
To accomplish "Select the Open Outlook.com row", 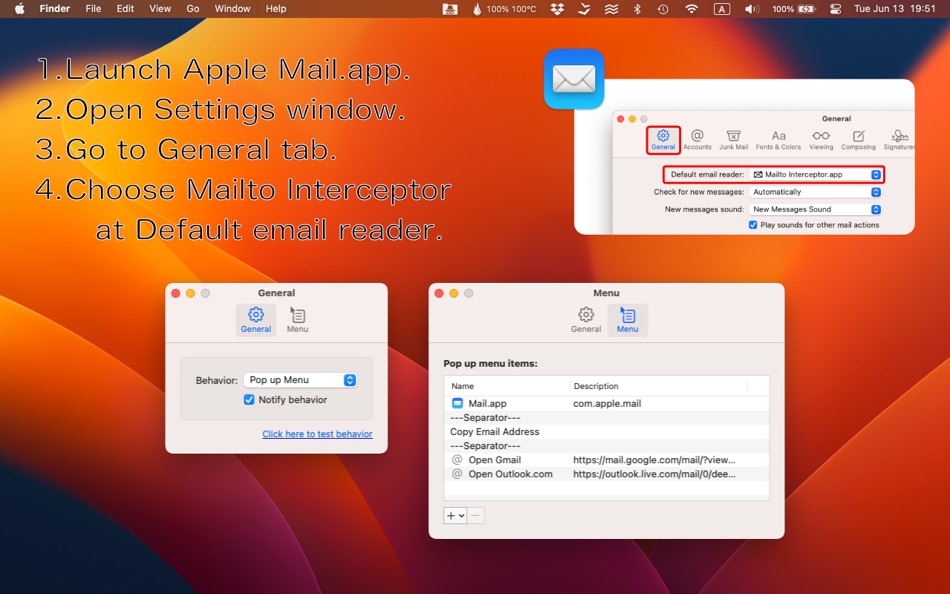I will point(606,474).
